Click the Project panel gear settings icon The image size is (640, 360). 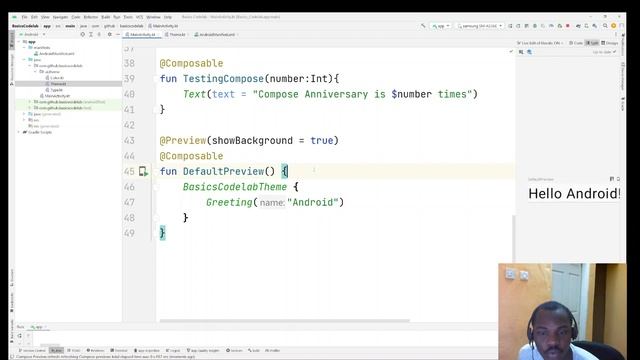tap(109, 35)
